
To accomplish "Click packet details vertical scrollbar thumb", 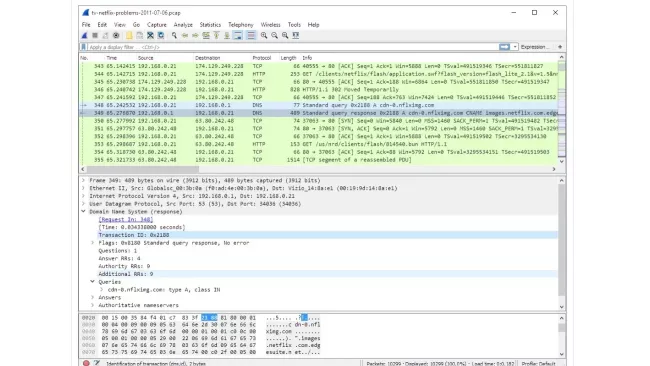I will point(562,240).
